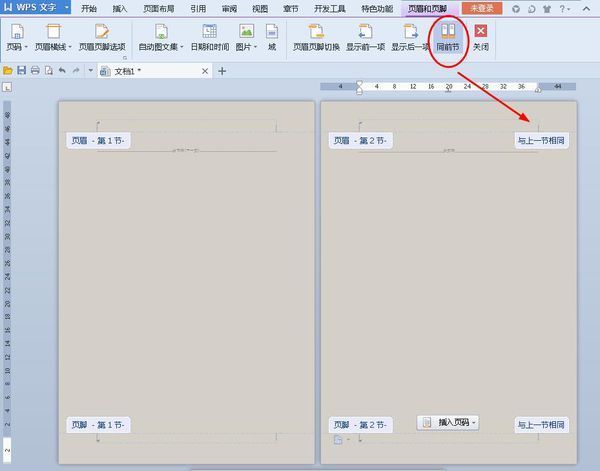
Task: Click the skin shirt icon in title bar
Action: click(547, 9)
